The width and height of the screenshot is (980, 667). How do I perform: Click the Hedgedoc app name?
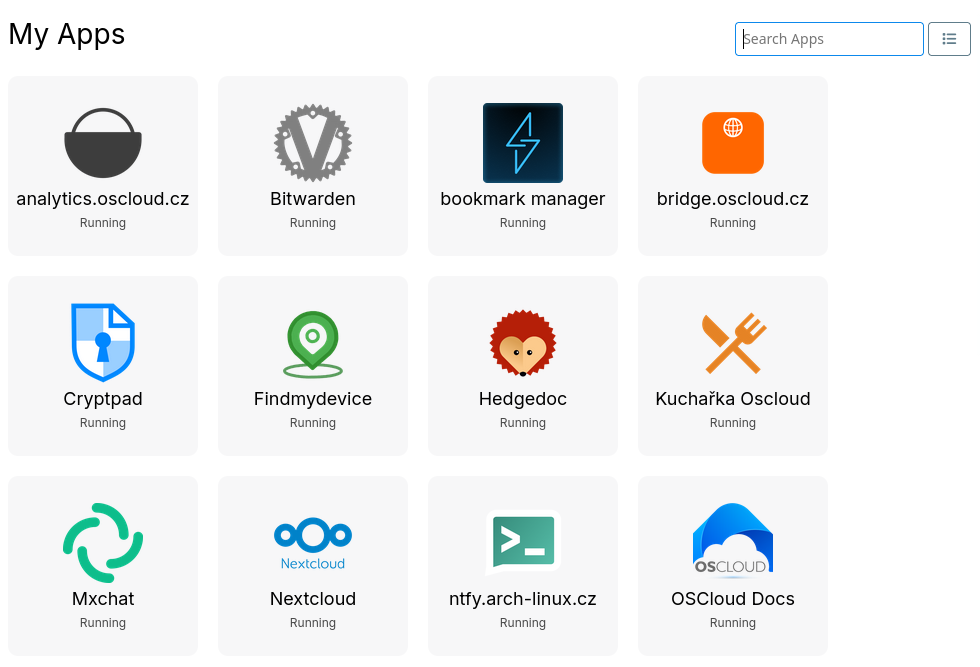[523, 399]
